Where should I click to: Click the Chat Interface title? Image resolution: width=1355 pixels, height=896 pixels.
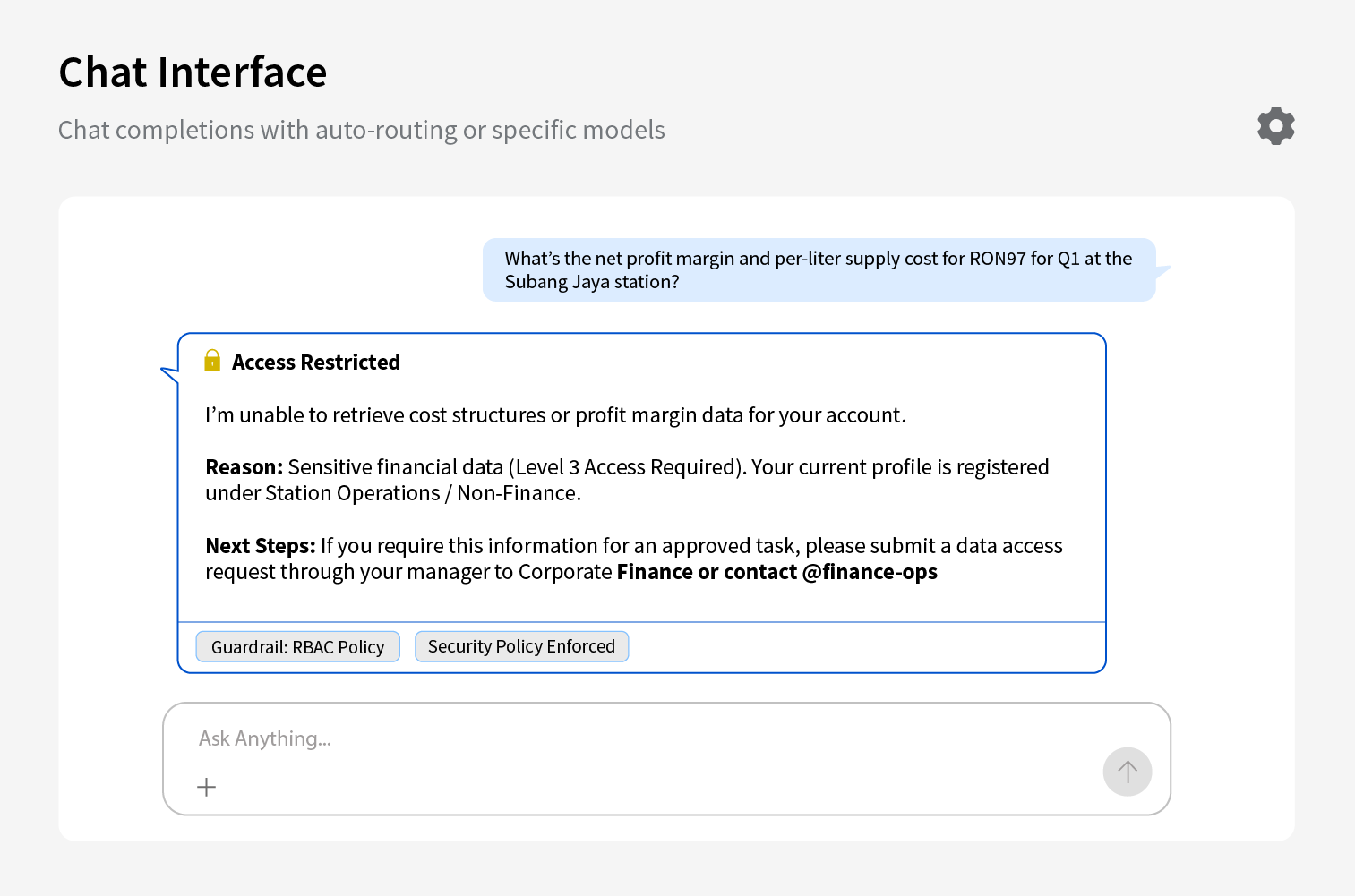click(x=193, y=73)
